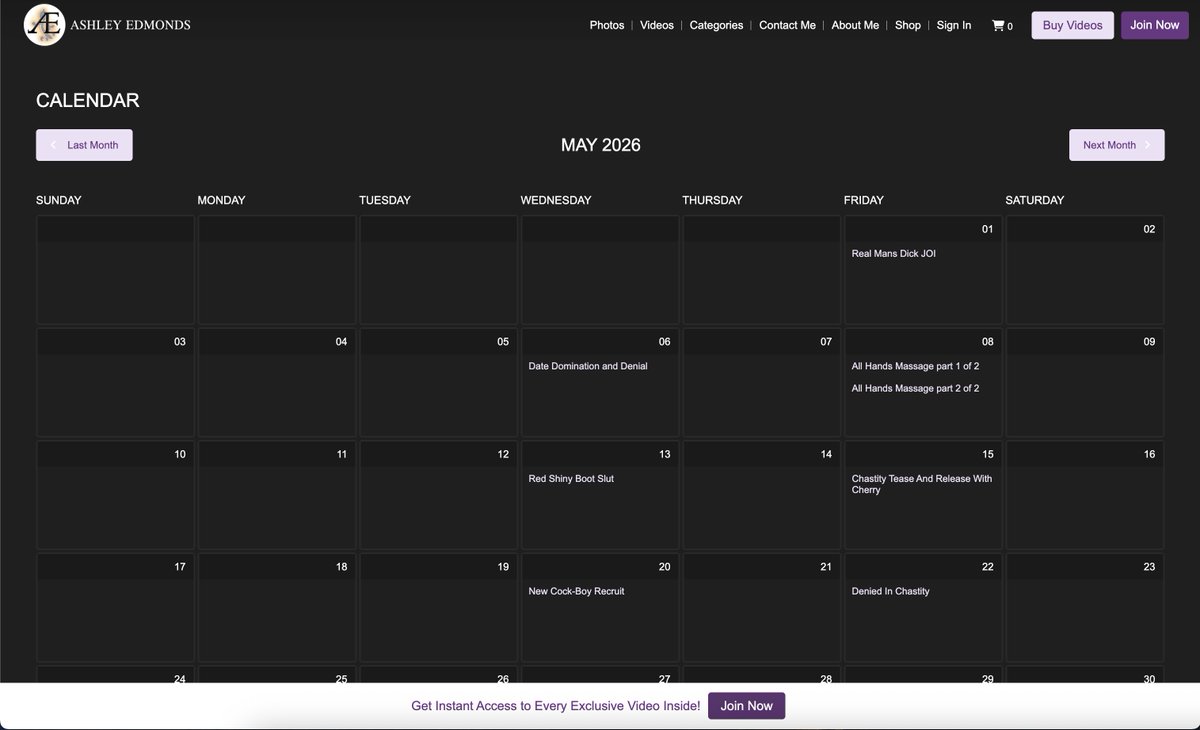Open All Hands Massage part 2 of 2
The image size is (1200, 730).
[915, 388]
